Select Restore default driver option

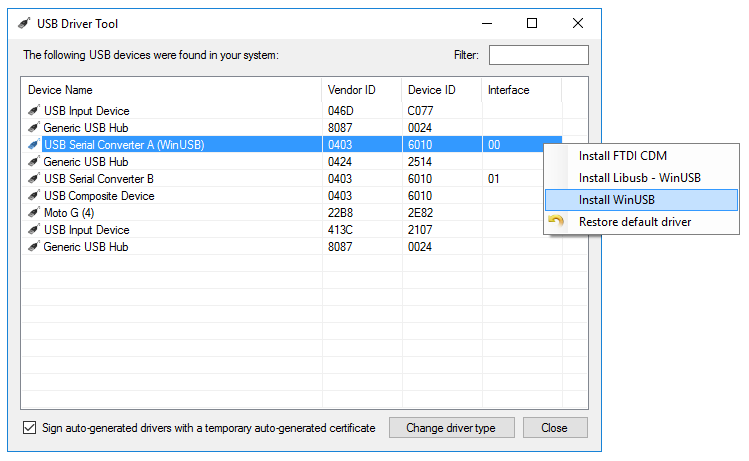634,222
